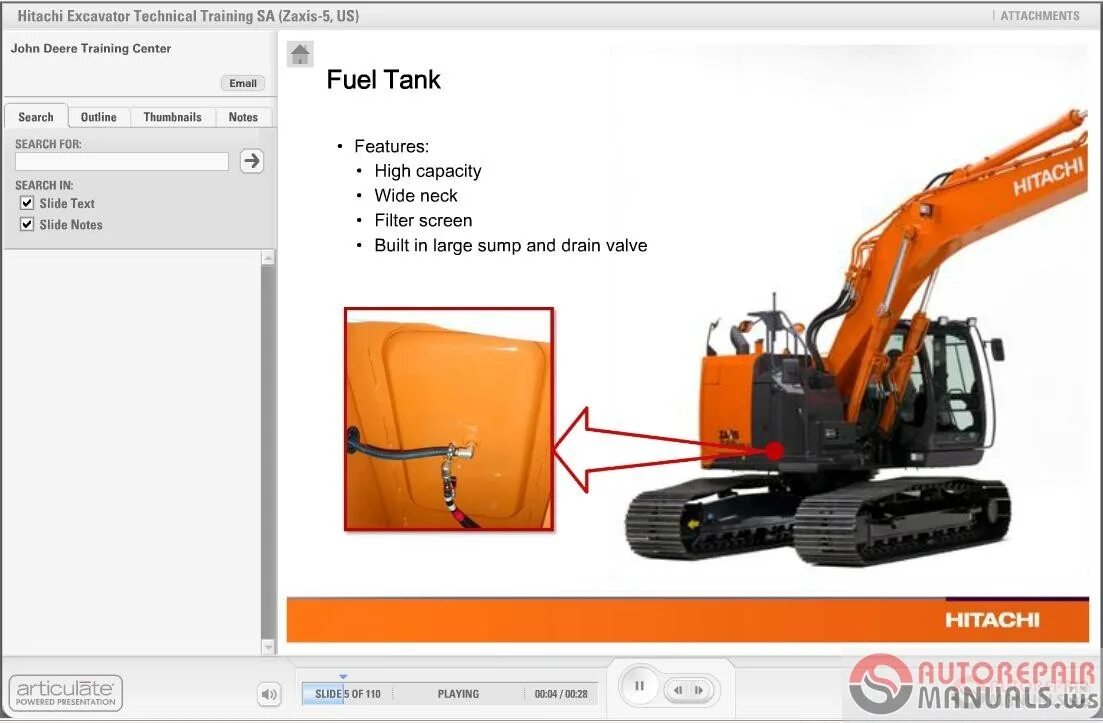Screen dimensions: 1103x723
Task: Click the Articulate Powered Presentation logo
Action: click(65, 693)
